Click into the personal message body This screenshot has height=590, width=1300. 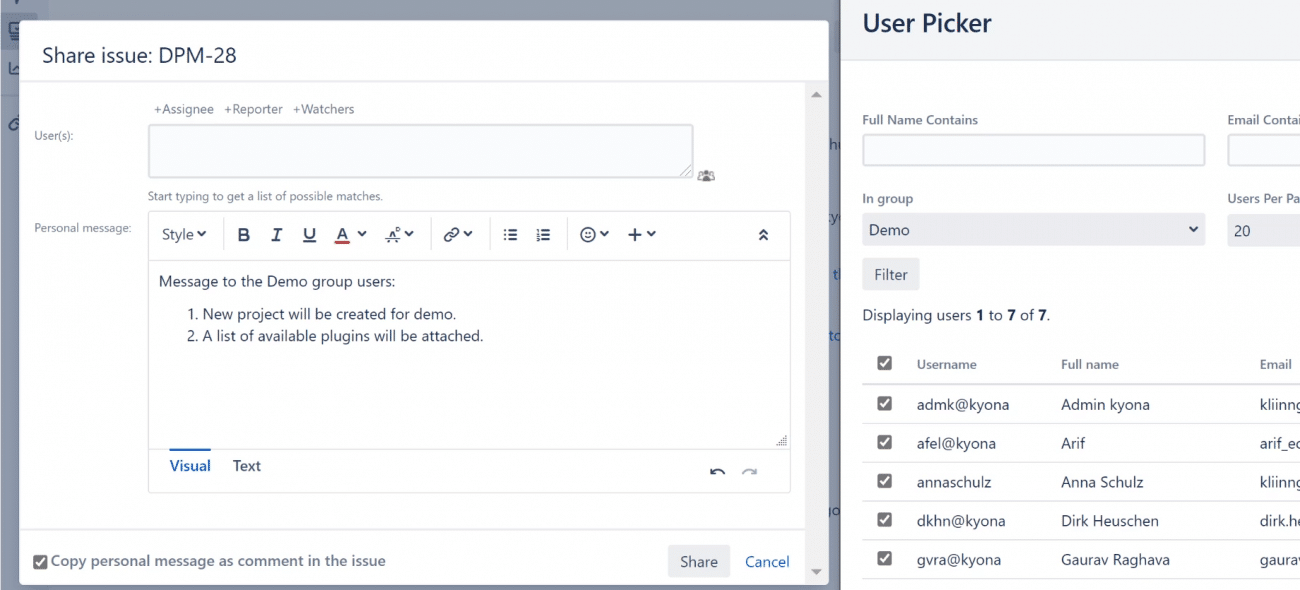pyautogui.click(x=469, y=355)
